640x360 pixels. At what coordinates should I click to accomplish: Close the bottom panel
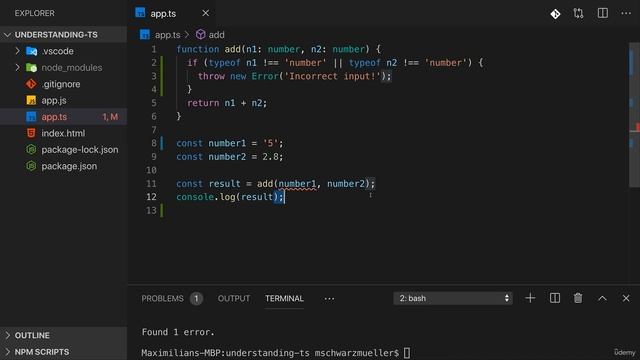click(x=626, y=298)
